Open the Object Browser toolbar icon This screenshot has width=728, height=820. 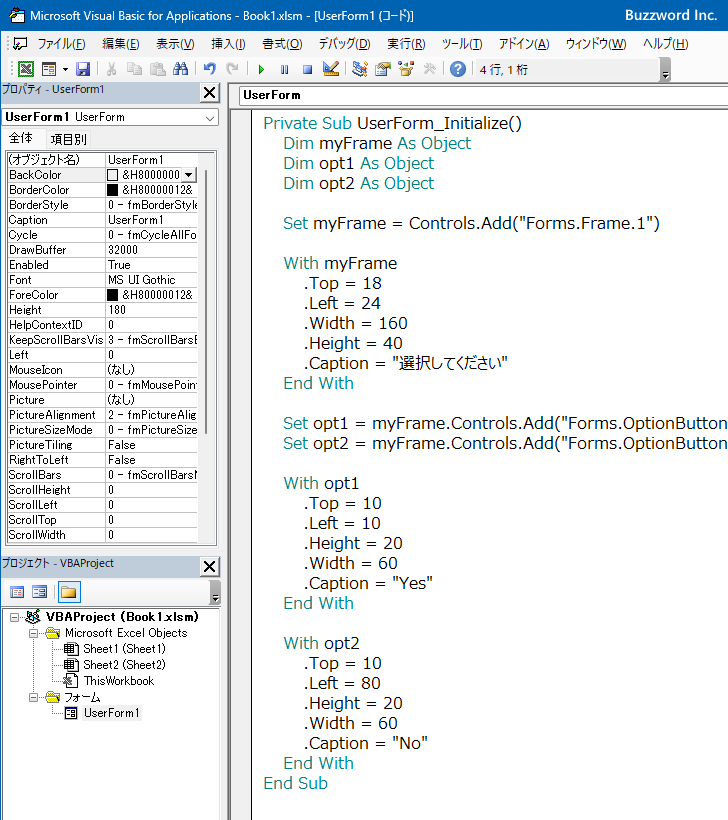coord(406,69)
